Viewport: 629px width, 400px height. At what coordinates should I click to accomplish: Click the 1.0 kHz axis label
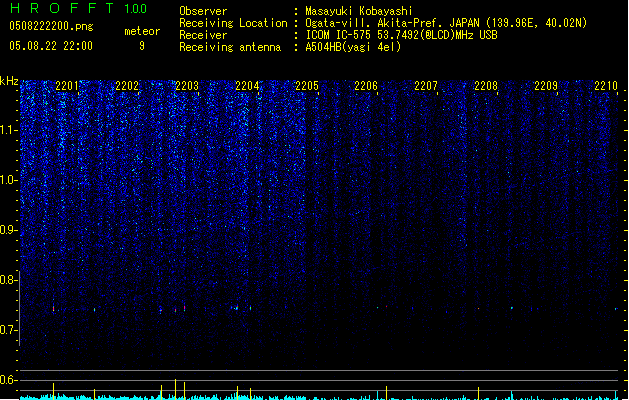pyautogui.click(x=9, y=180)
